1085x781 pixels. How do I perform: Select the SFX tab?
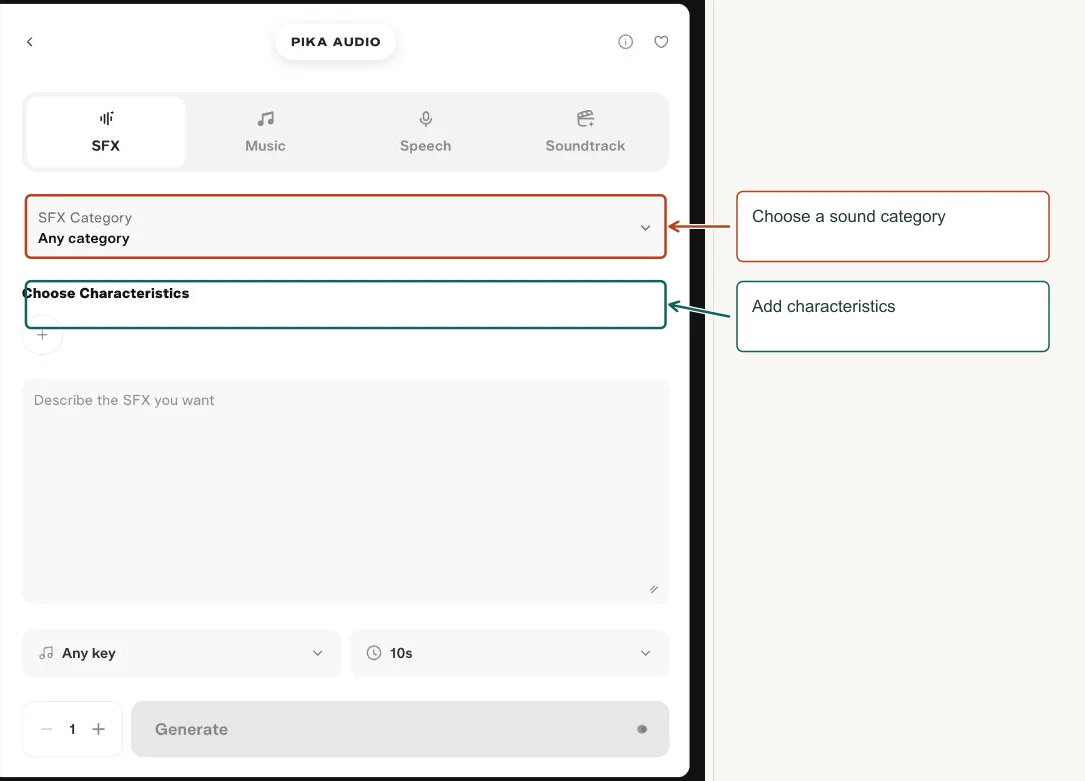tap(106, 131)
